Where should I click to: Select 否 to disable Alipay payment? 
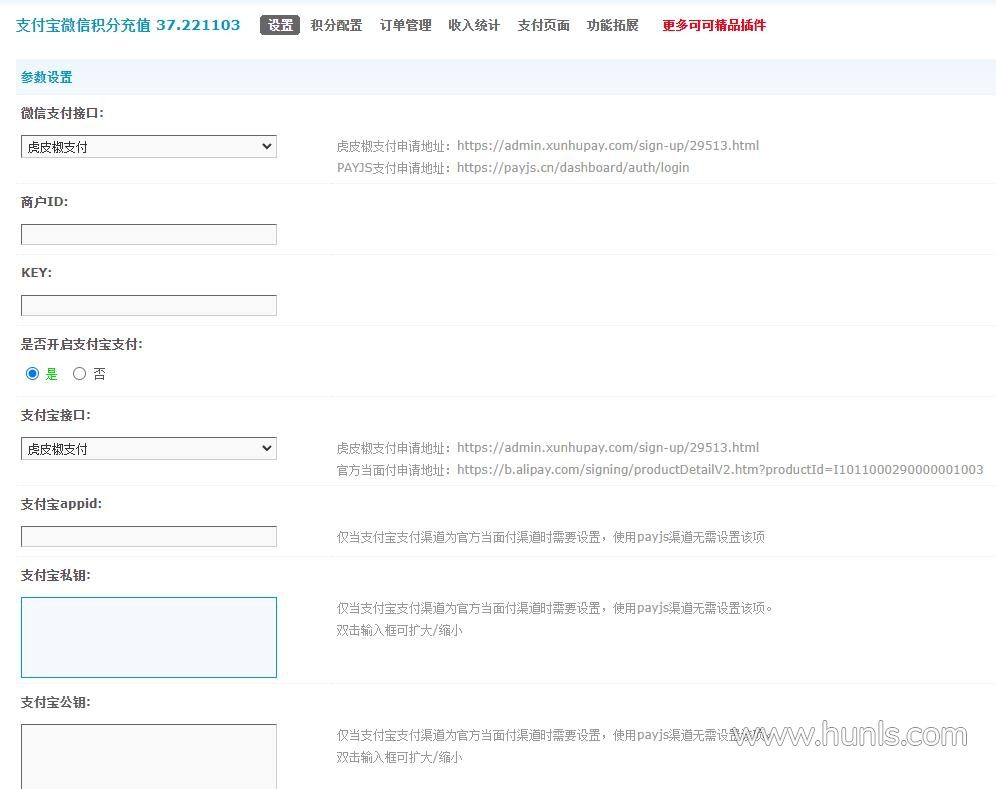tap(79, 374)
